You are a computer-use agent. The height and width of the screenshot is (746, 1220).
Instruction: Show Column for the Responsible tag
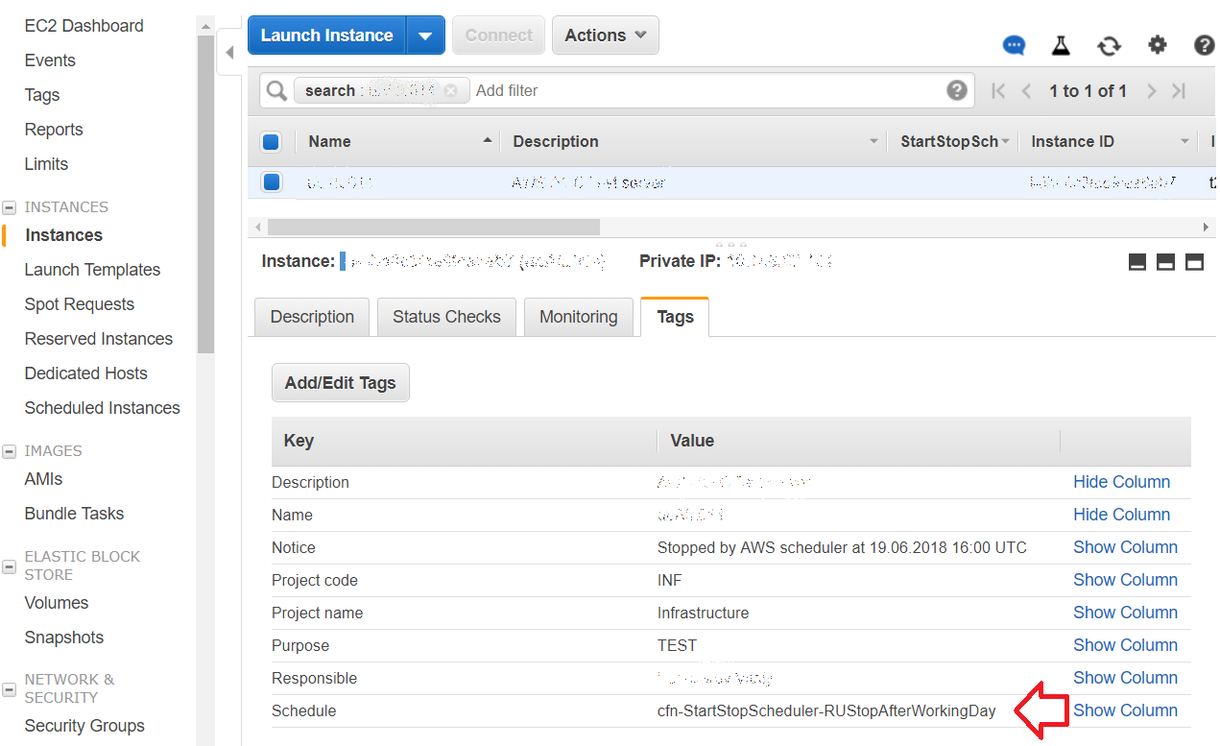tap(1125, 678)
